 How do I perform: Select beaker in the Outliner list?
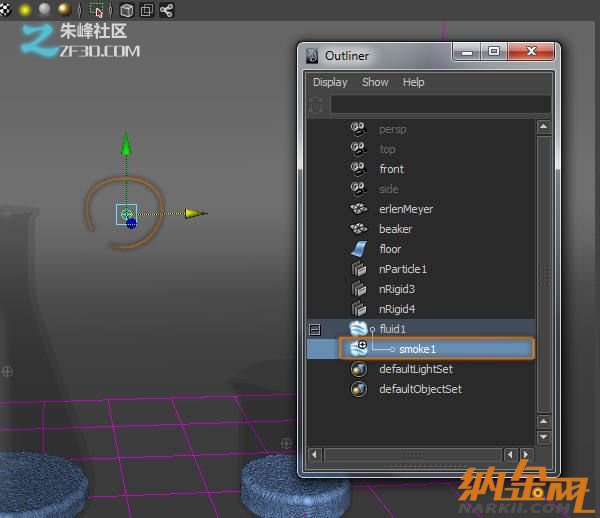pyautogui.click(x=395, y=229)
